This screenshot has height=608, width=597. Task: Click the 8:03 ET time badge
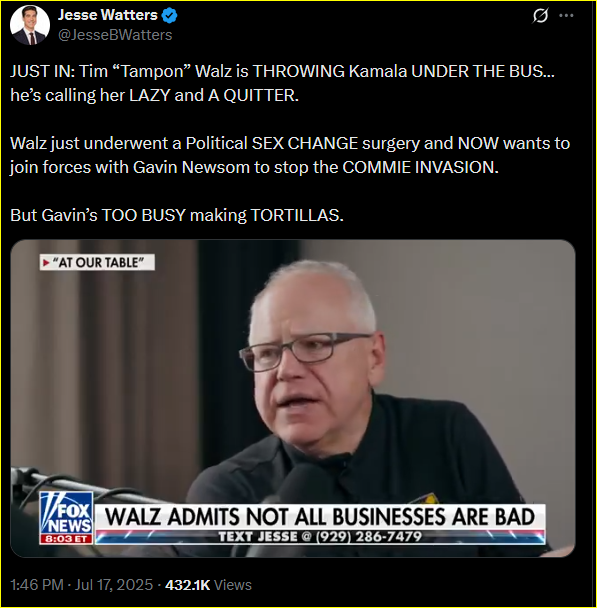pyautogui.click(x=66, y=539)
